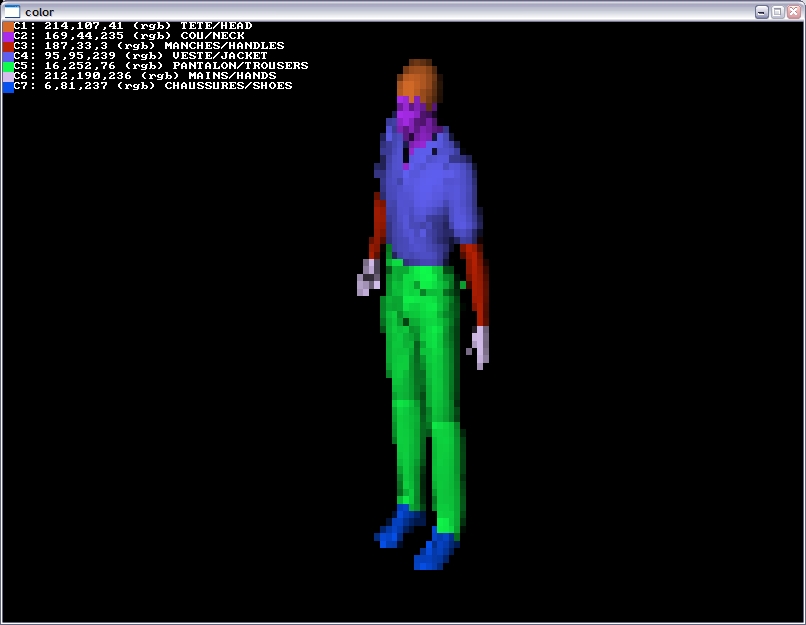Minimize the color window
This screenshot has height=625, width=806.
762,11
